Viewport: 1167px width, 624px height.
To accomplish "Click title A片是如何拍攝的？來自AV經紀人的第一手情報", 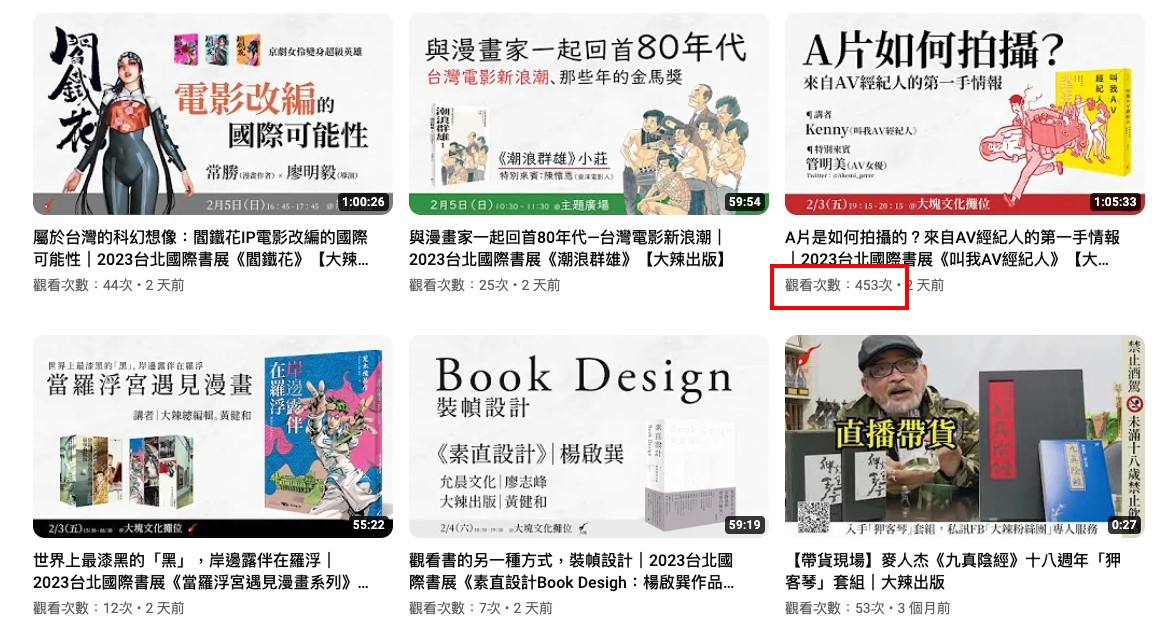I will tap(953, 248).
